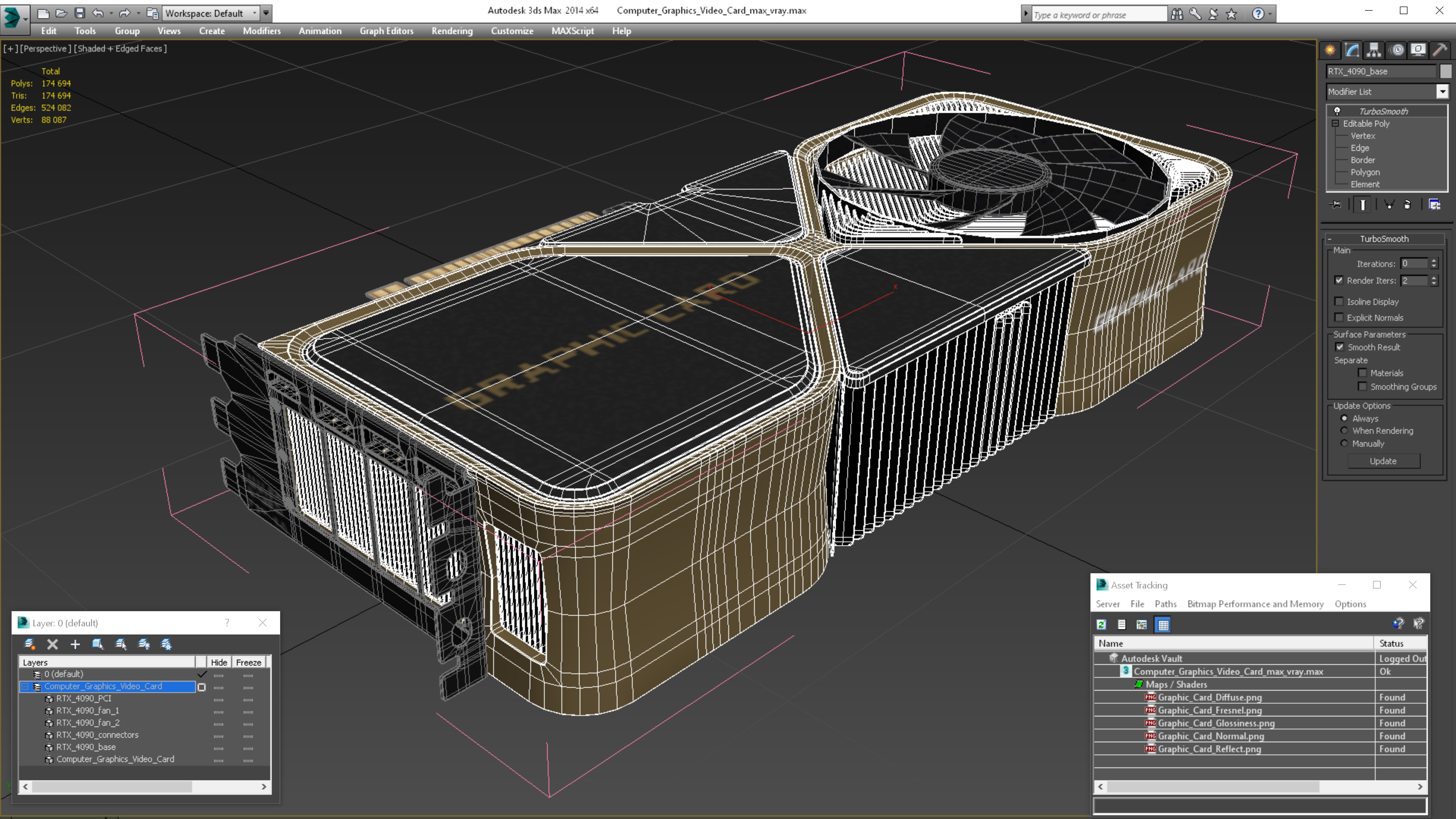
Task: Enable Separate by Smoothing Groups checkbox
Action: pos(1363,386)
